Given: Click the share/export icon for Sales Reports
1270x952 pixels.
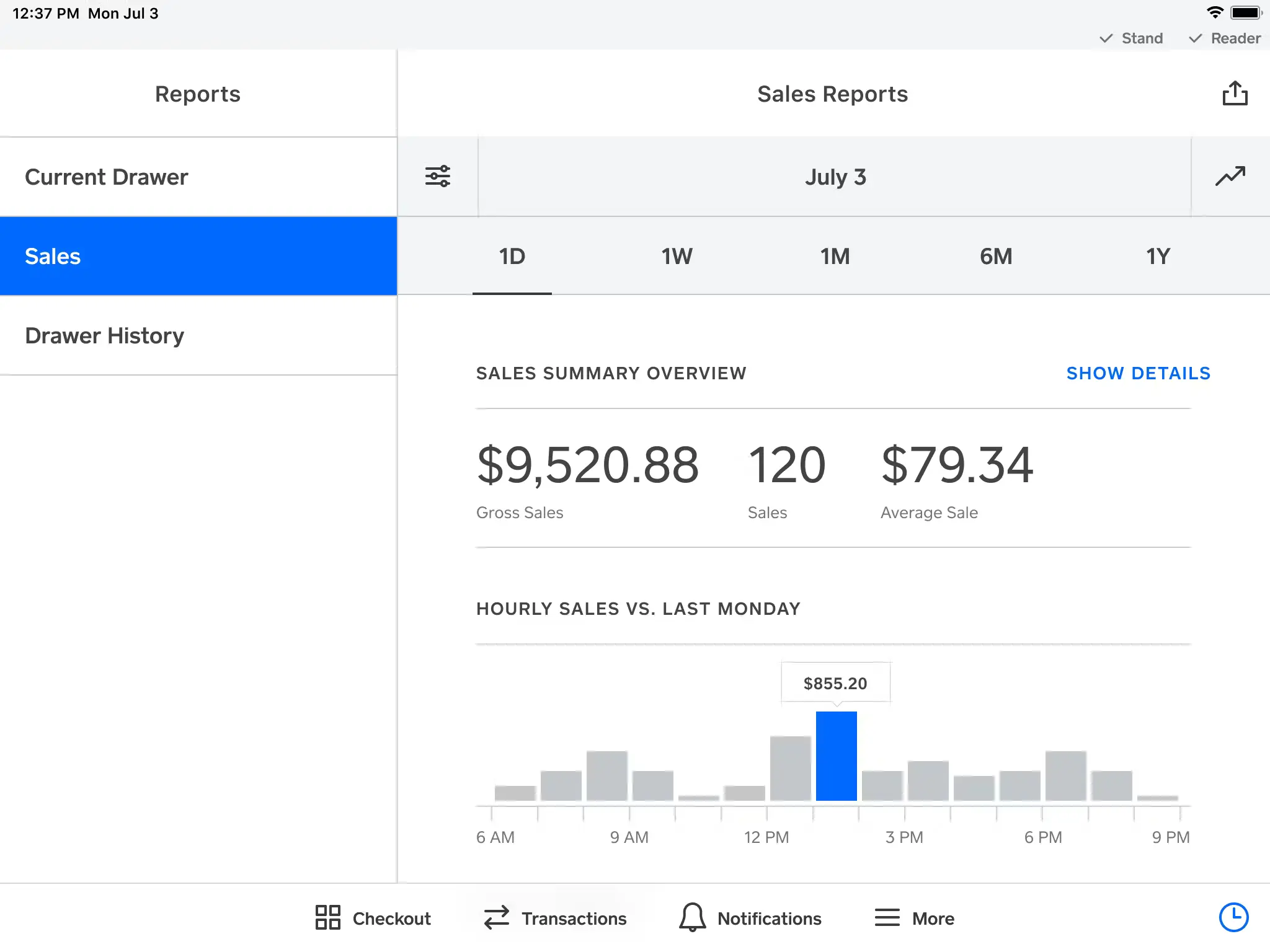Looking at the screenshot, I should (1235, 93).
